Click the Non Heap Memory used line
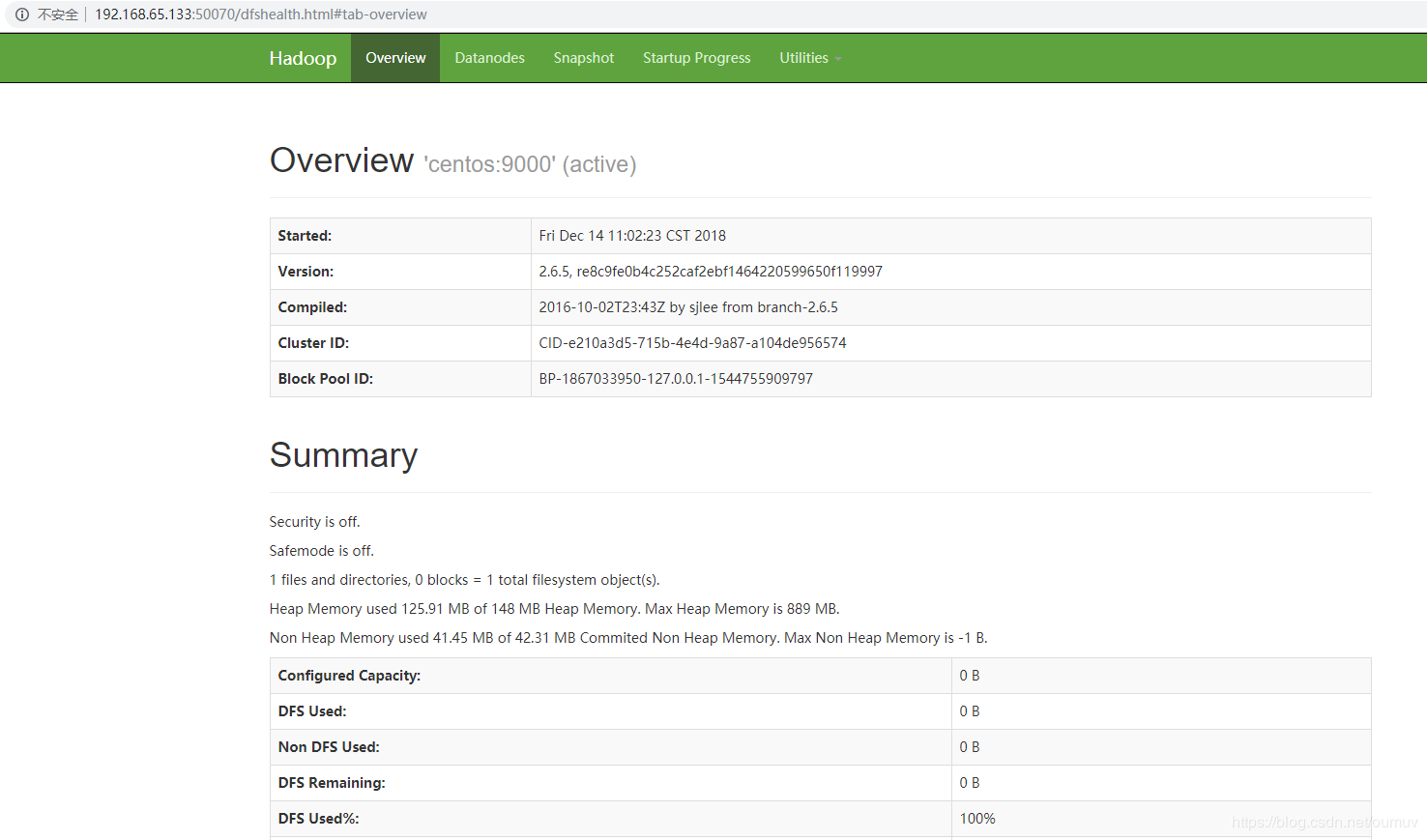1427x840 pixels. [628, 638]
